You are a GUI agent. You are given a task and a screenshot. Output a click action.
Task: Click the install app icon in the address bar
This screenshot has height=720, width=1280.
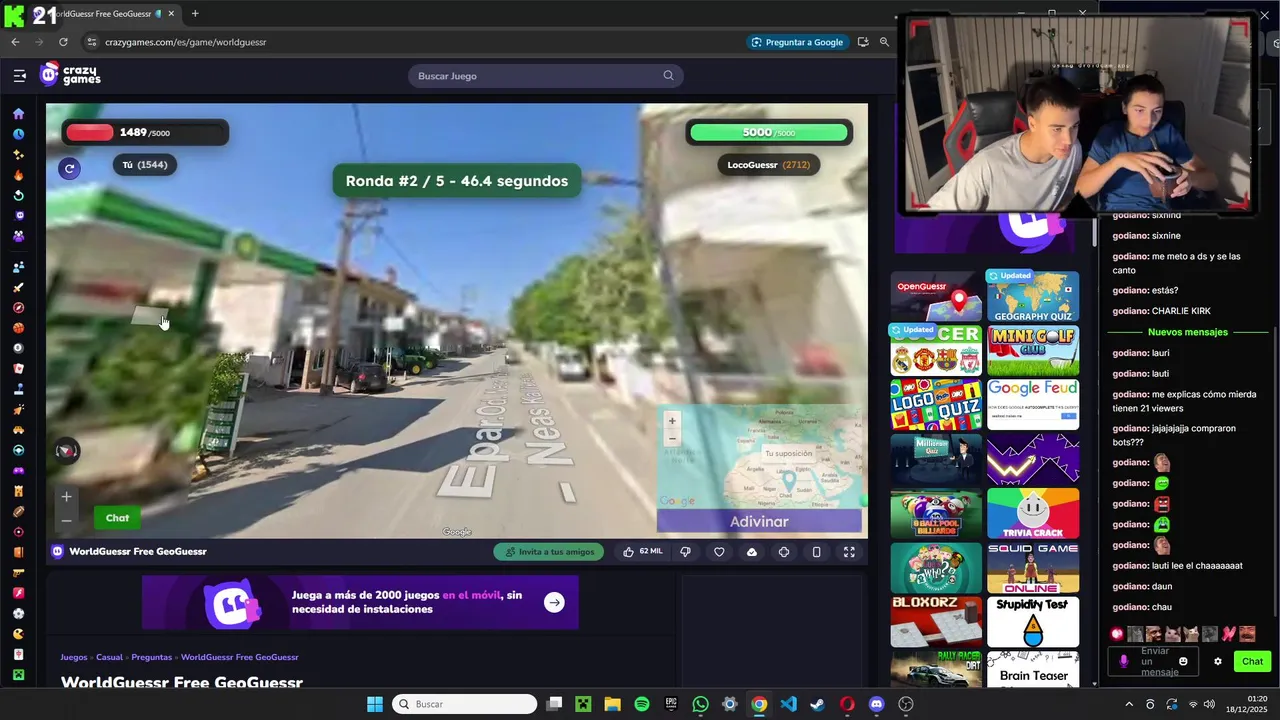862,42
